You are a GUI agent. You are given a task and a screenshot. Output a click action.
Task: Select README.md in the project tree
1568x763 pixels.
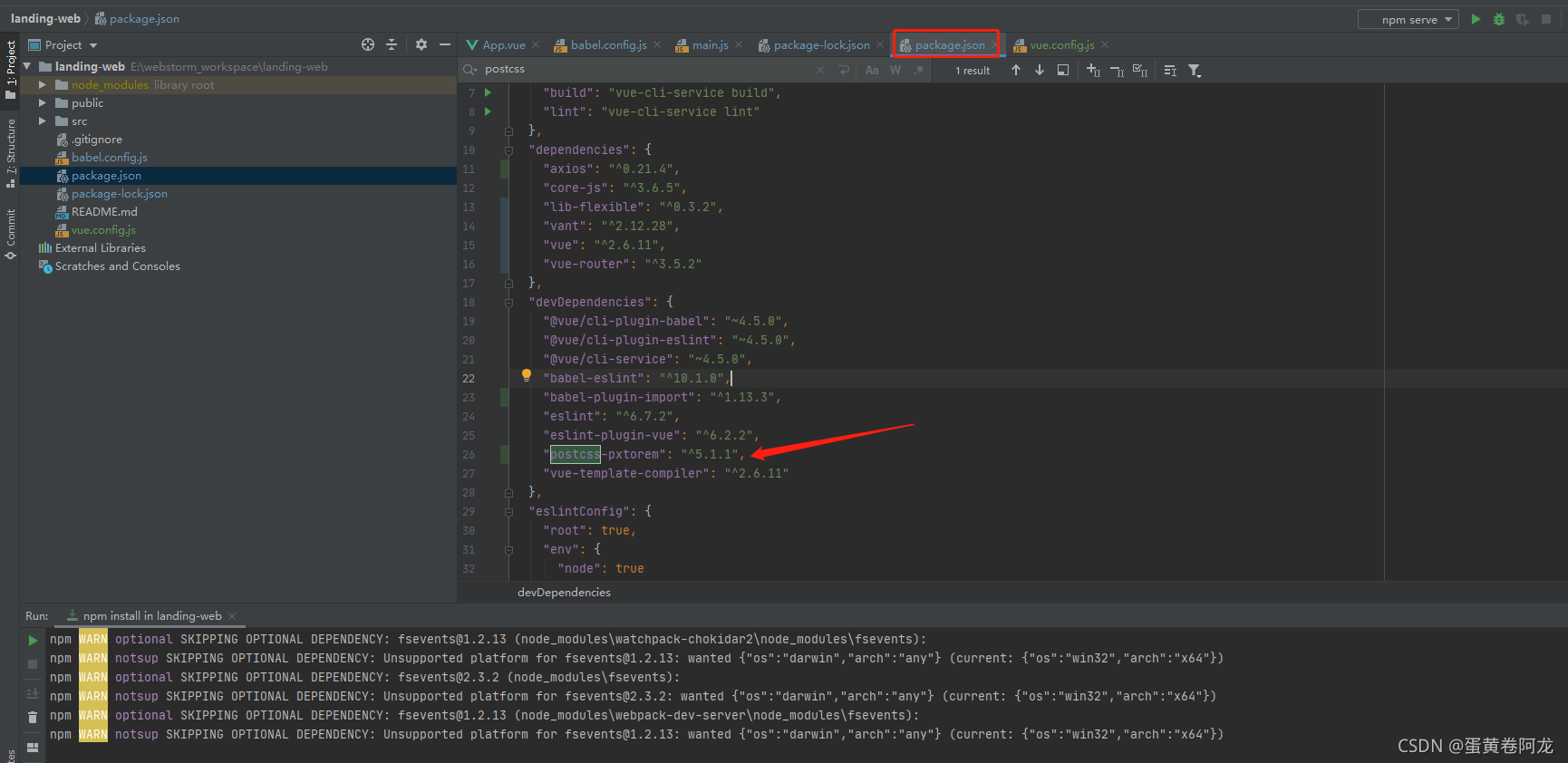104,212
